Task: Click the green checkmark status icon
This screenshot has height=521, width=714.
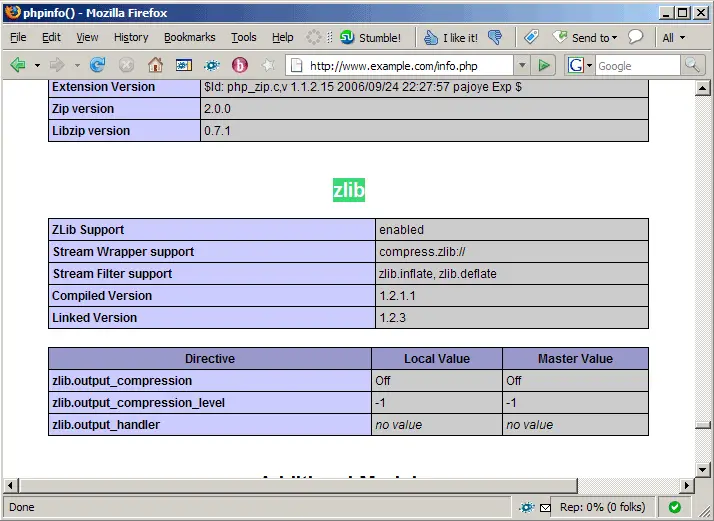Action: pos(675,507)
